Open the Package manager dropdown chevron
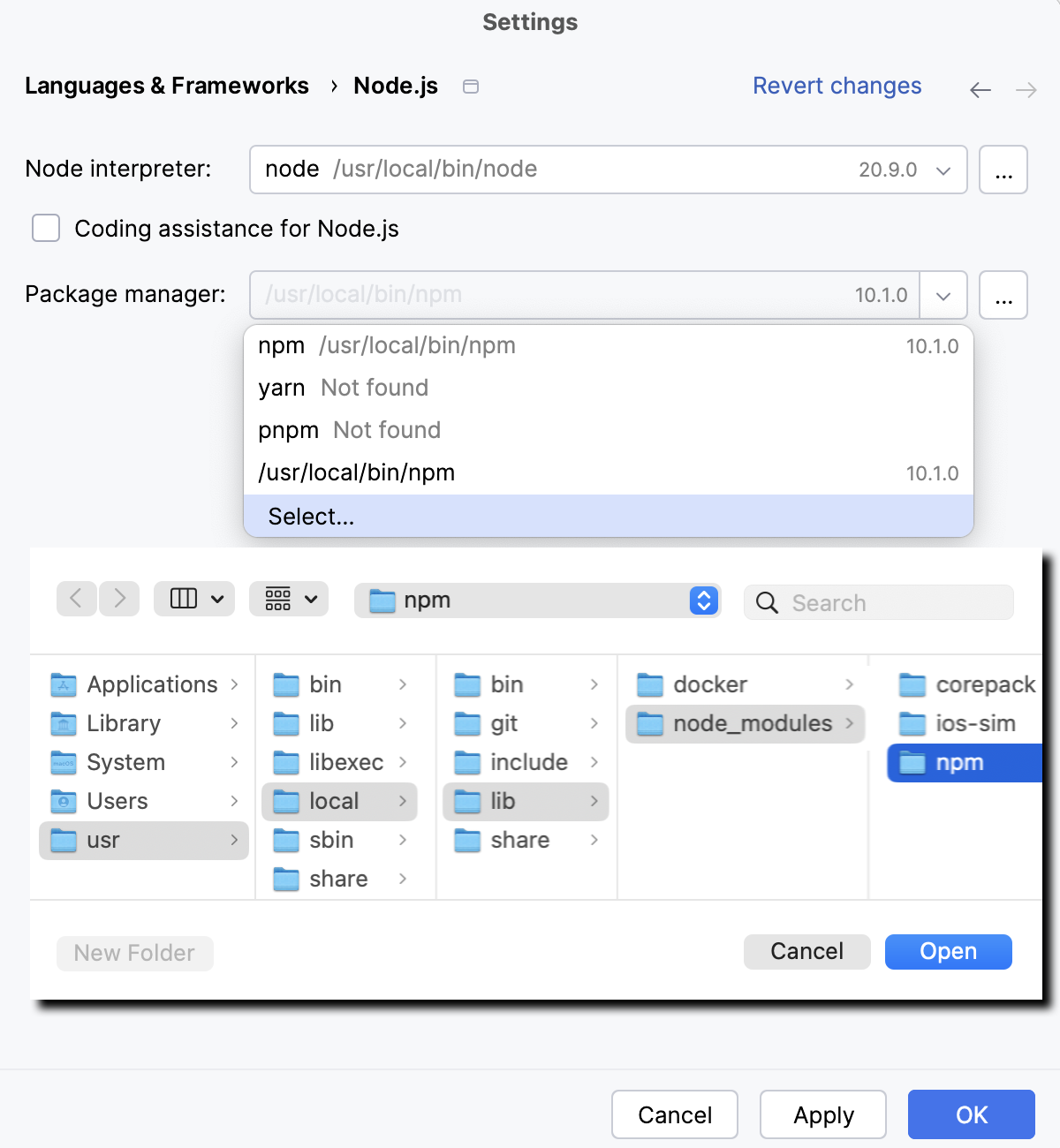 pos(943,295)
